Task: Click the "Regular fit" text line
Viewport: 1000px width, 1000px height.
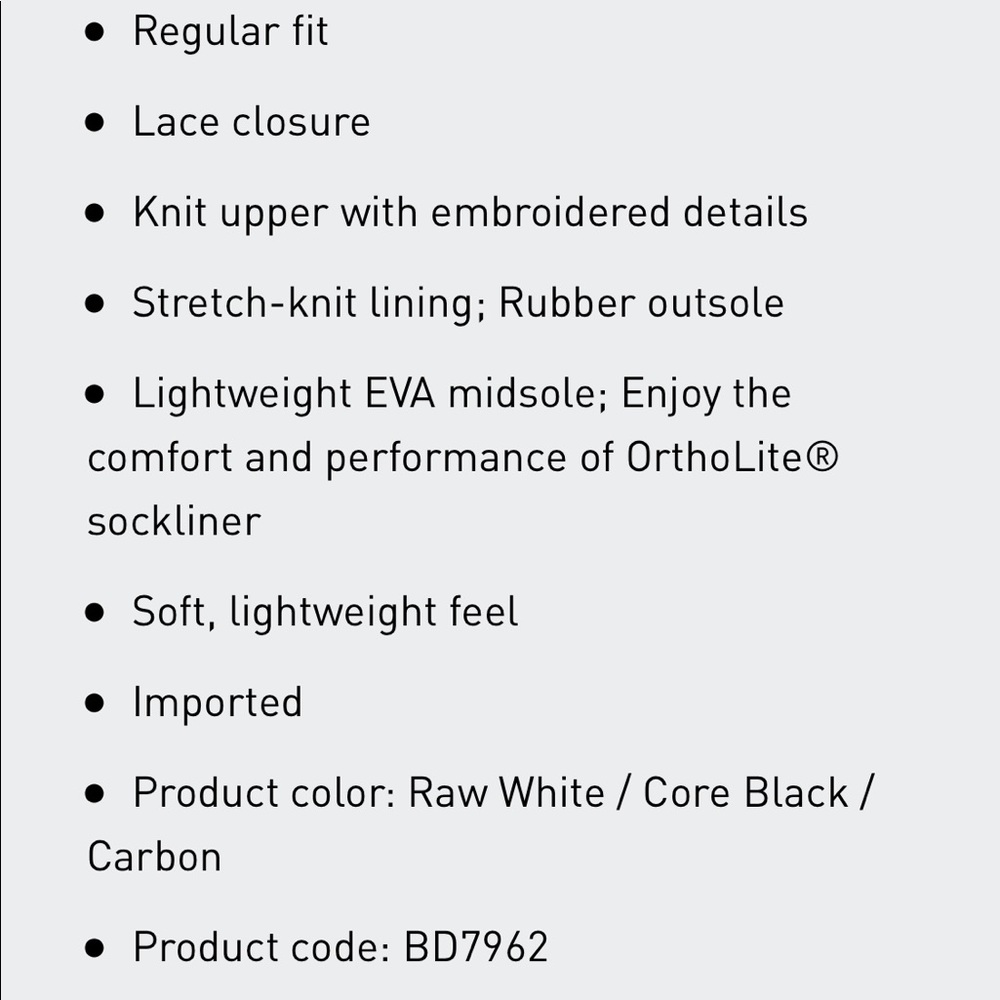Action: point(230,32)
